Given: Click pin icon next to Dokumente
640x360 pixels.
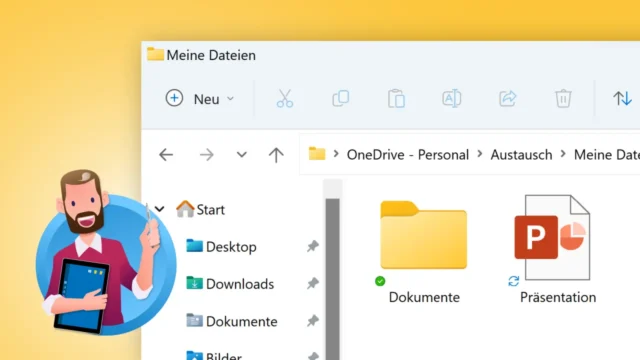Looking at the screenshot, I should pyautogui.click(x=313, y=321).
